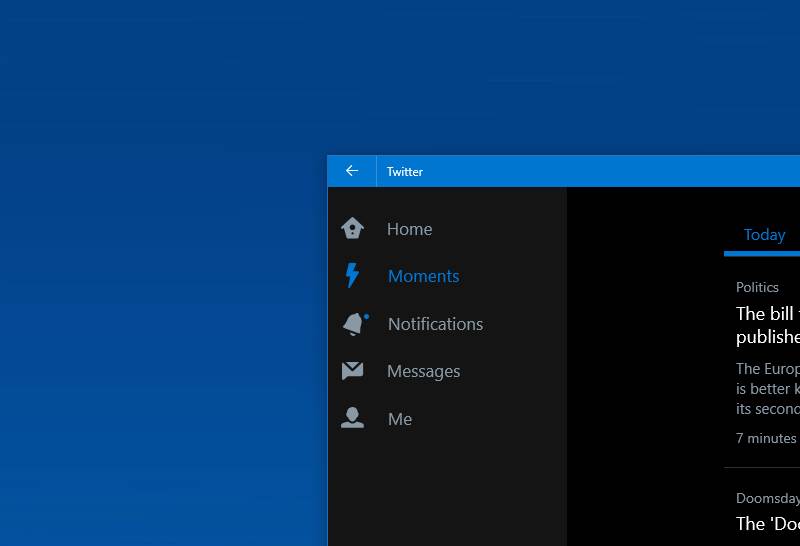Click the back arrow in the title bar
The height and width of the screenshot is (546, 800).
[x=352, y=171]
